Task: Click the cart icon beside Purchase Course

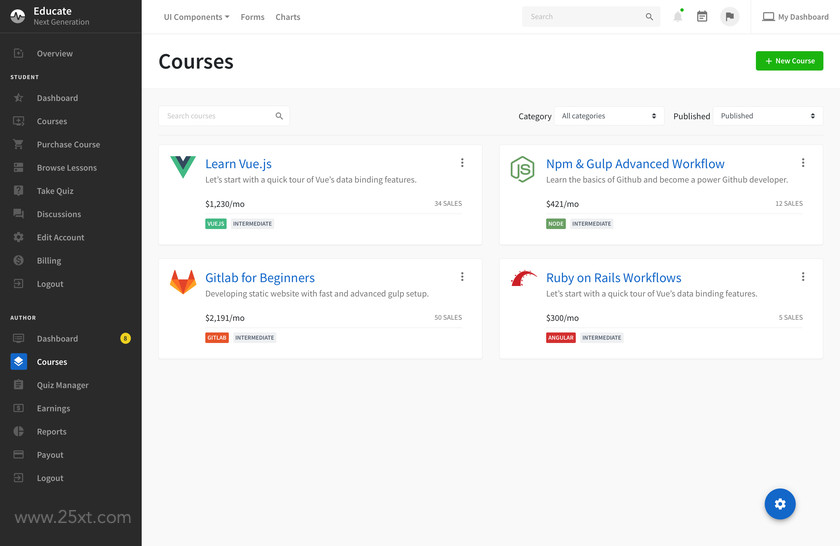Action: pyautogui.click(x=19, y=144)
